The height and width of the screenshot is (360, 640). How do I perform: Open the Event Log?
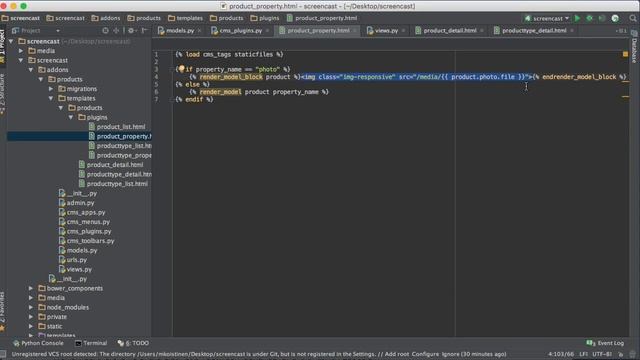605,343
